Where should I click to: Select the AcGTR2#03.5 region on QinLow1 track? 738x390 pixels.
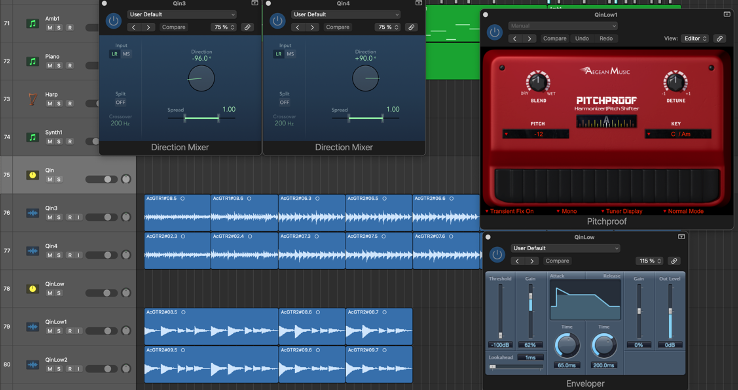click(211, 326)
